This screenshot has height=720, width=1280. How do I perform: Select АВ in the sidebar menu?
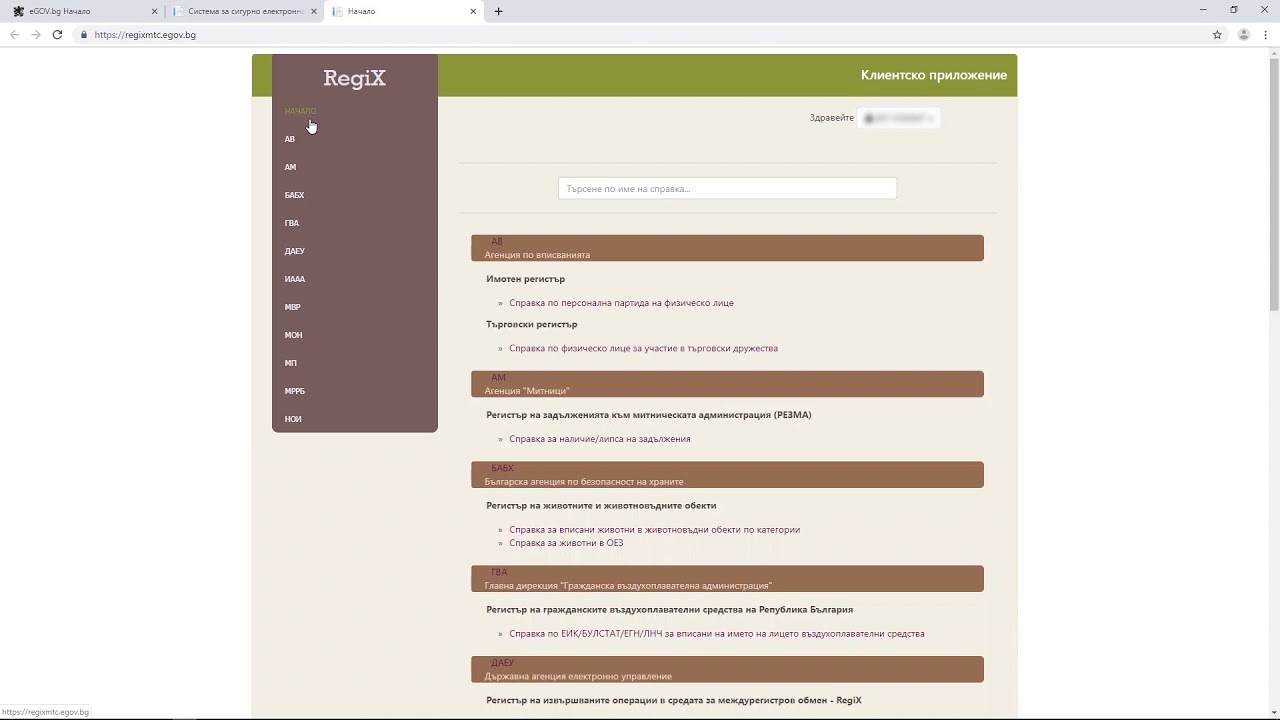(290, 139)
